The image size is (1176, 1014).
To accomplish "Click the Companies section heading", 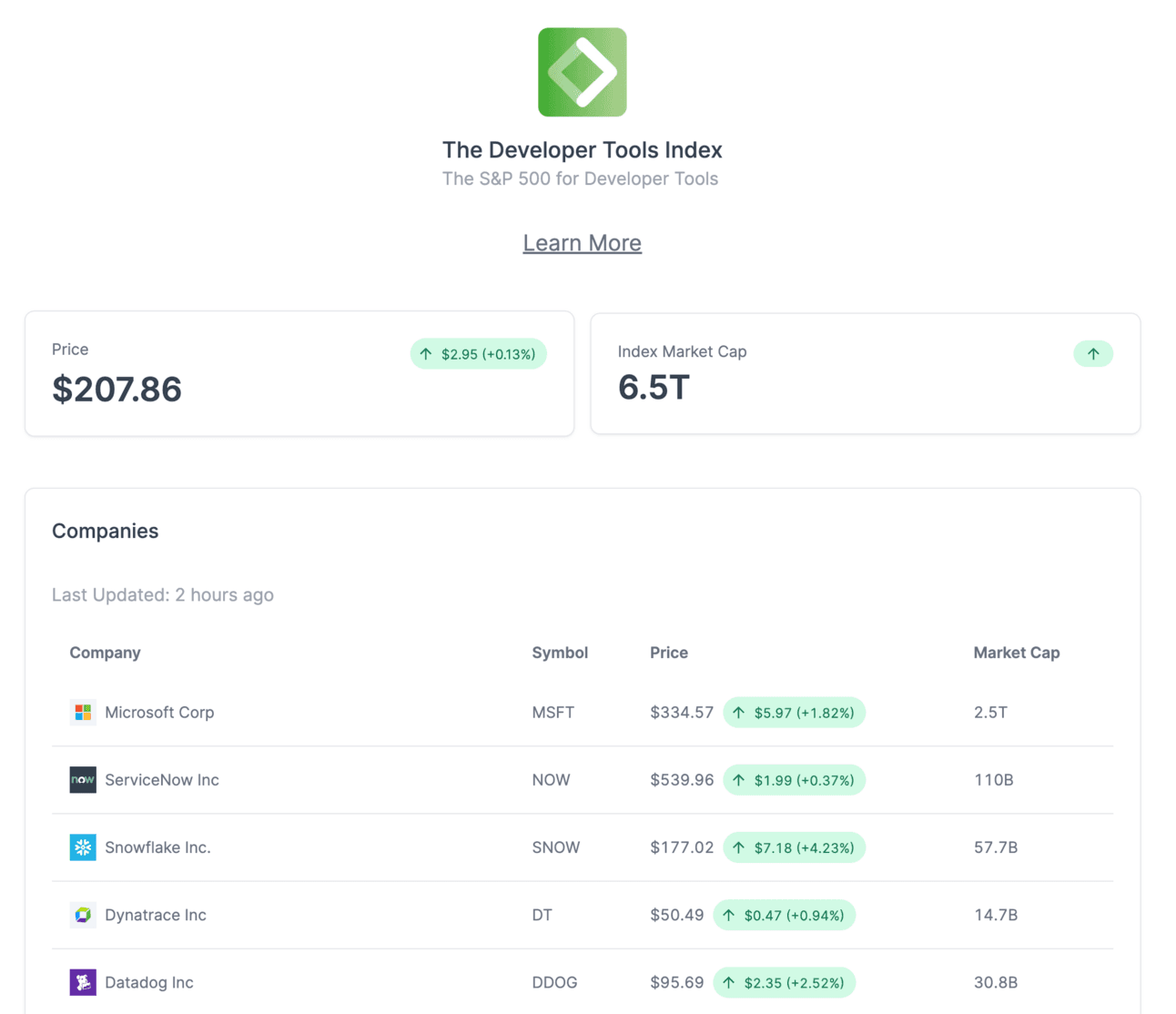I will coord(106,531).
